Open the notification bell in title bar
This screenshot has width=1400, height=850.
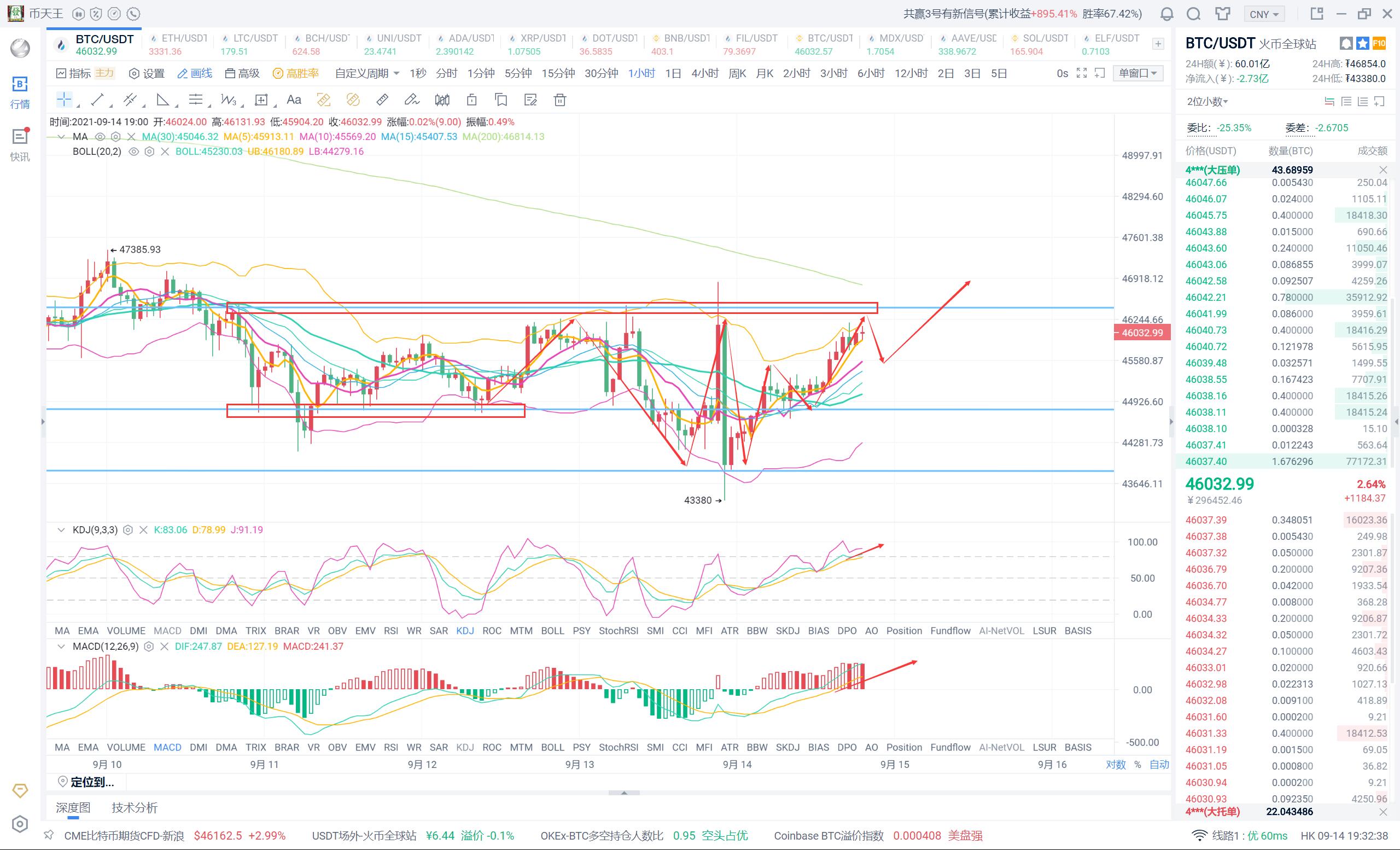pyautogui.click(x=1166, y=14)
